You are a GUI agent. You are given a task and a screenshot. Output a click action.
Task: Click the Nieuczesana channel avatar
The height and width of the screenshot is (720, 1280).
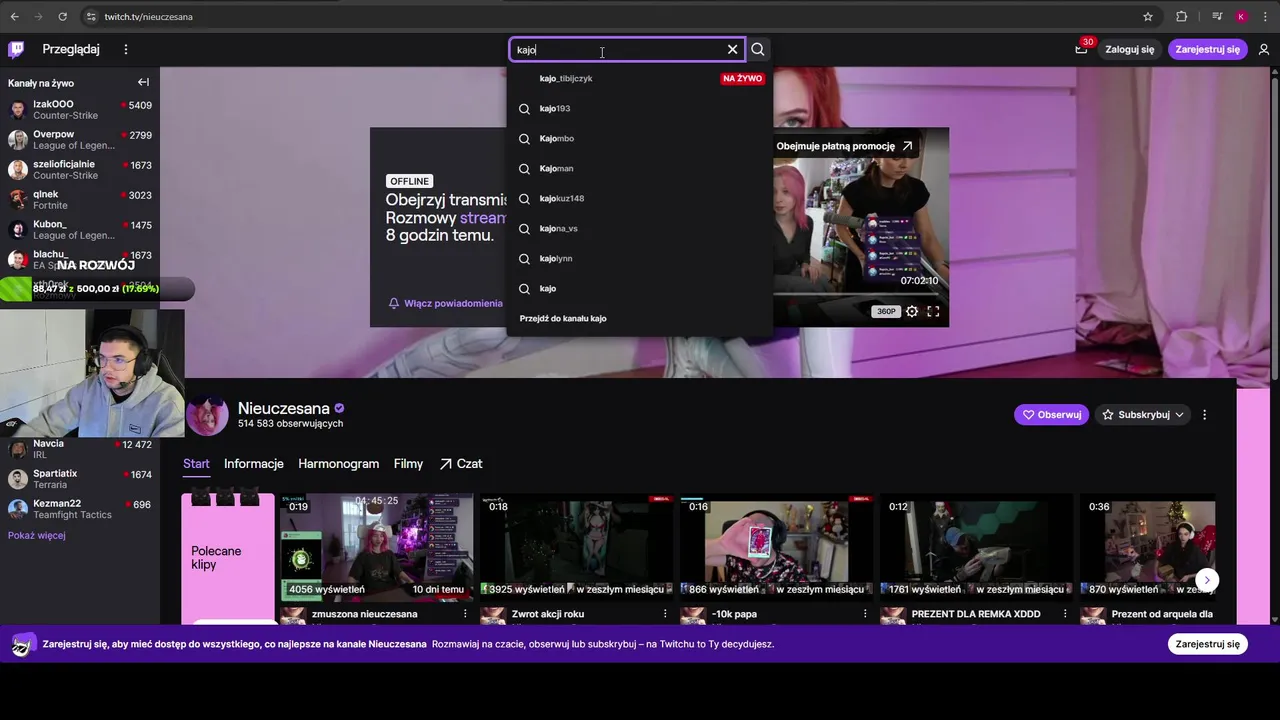(x=207, y=416)
